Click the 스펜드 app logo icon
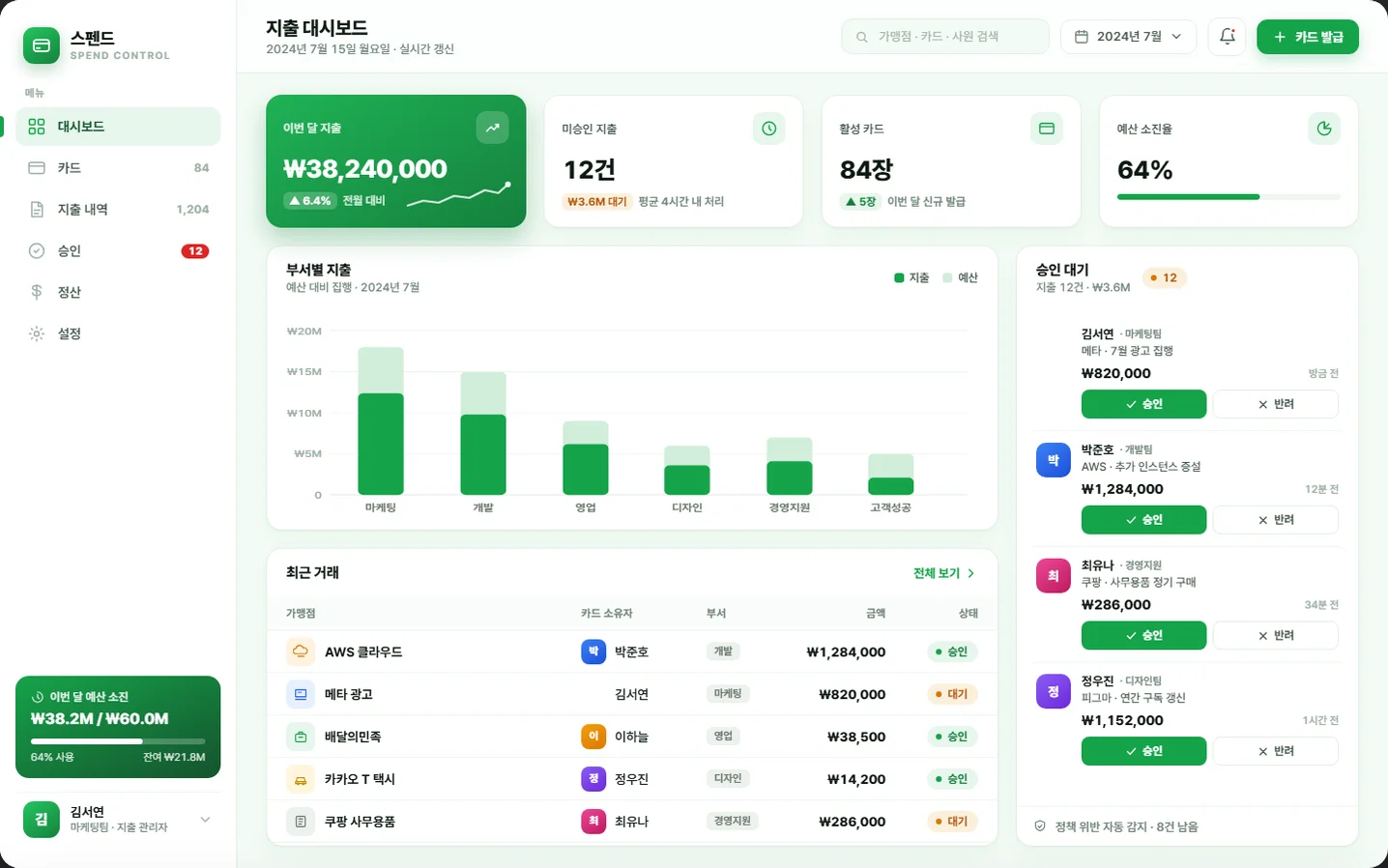The image size is (1388, 868). [42, 45]
